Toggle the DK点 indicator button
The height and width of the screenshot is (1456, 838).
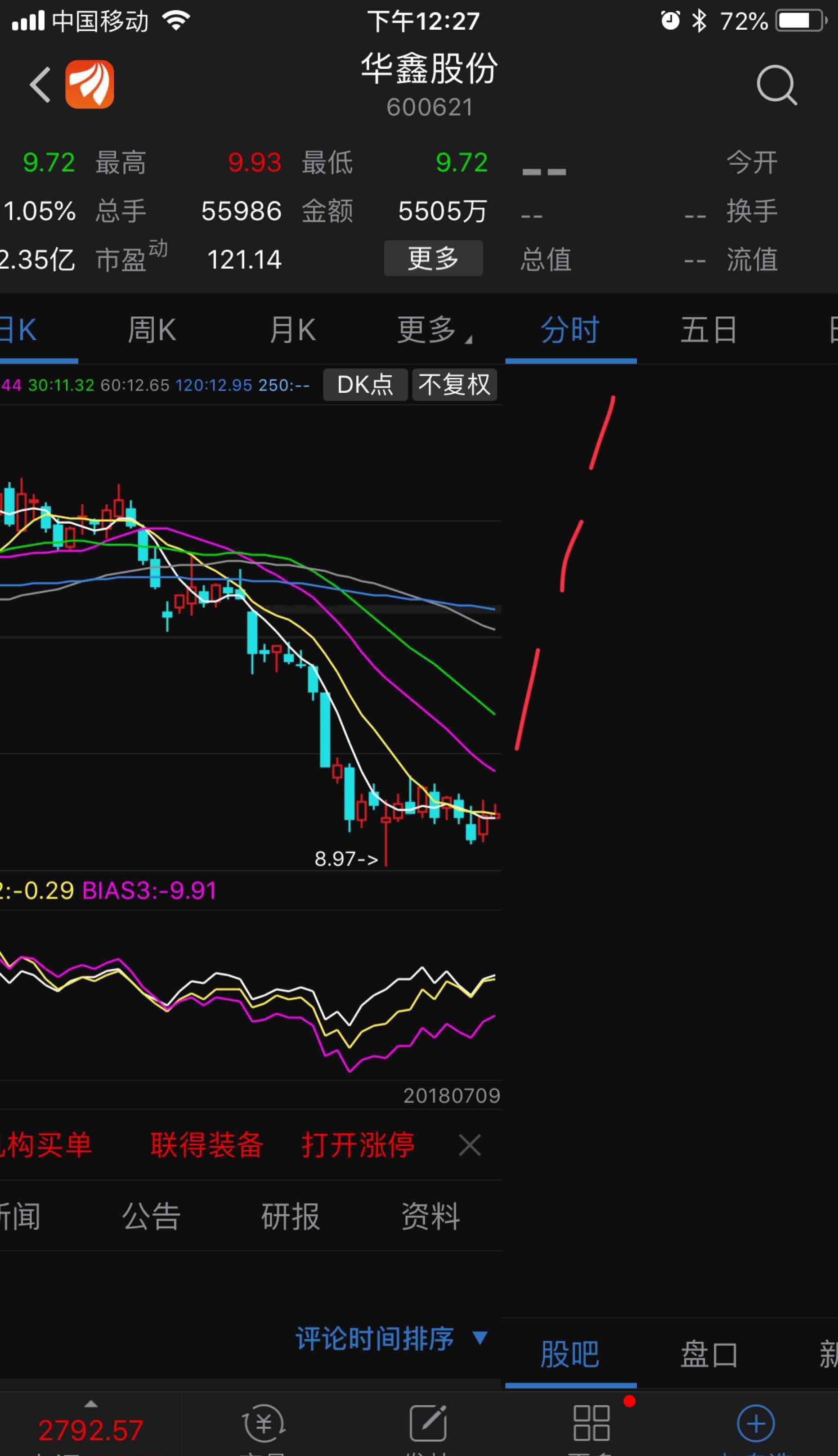(365, 385)
